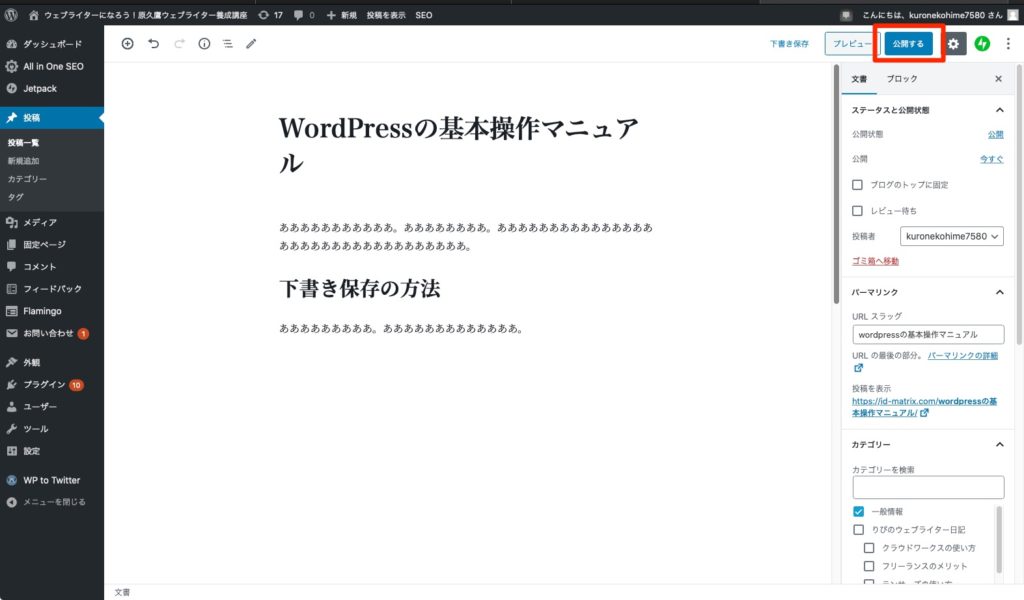This screenshot has height=600, width=1024.
Task: Open フィードバック in the sidebar
Action: 52,289
